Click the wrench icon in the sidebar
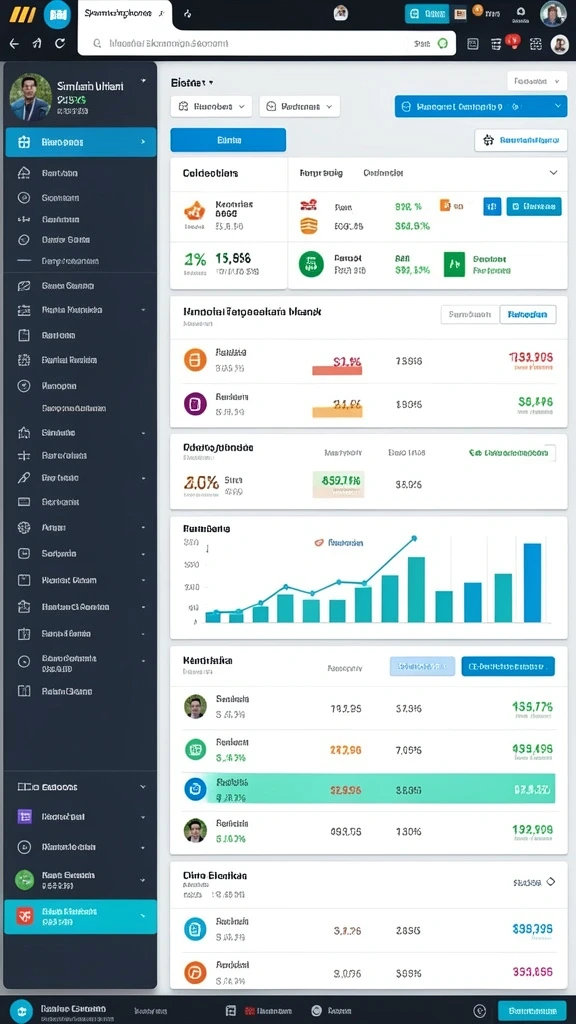The height and width of the screenshot is (1024, 576). [x=24, y=478]
